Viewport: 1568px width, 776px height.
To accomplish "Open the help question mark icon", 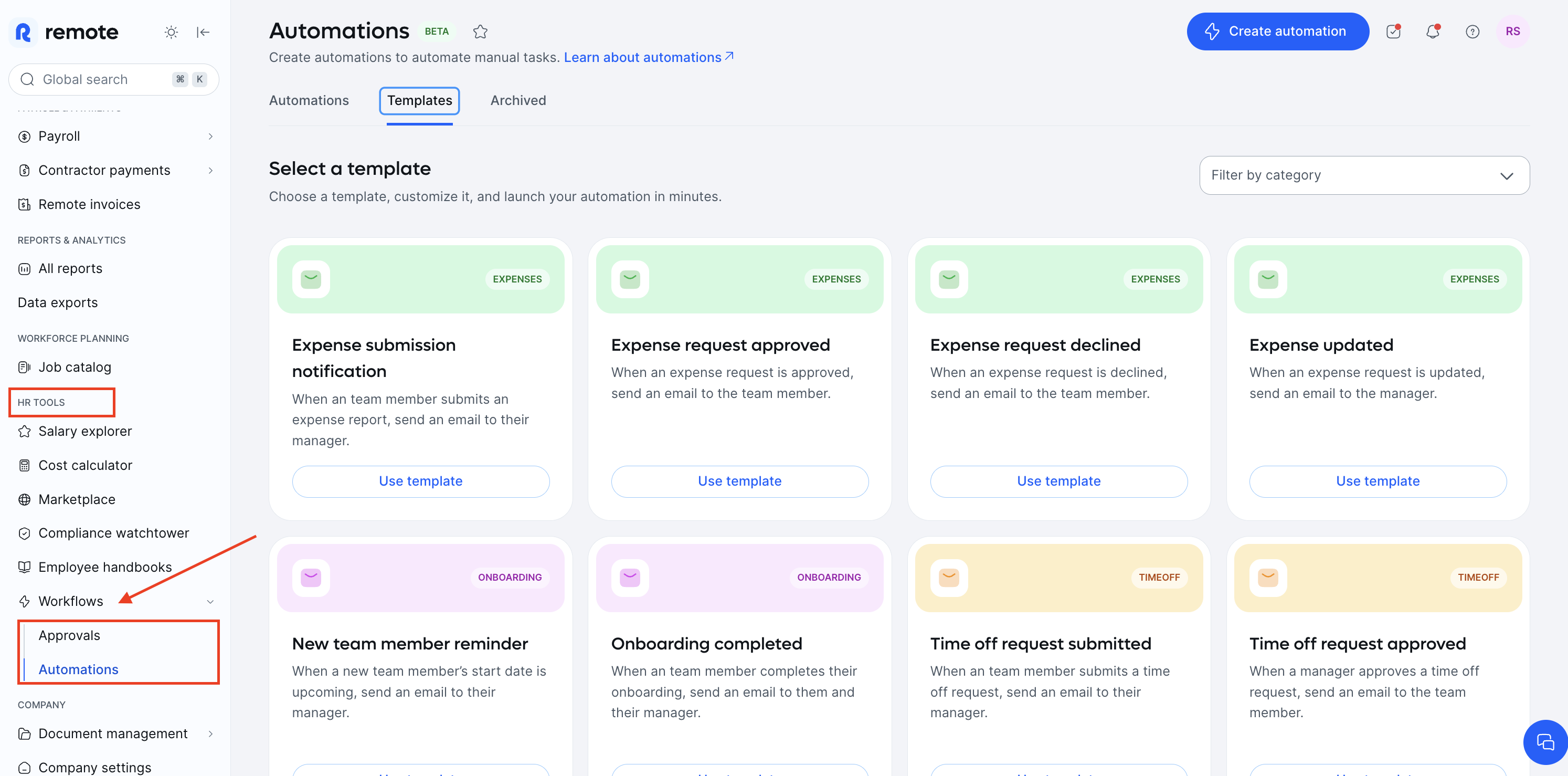I will [x=1472, y=32].
